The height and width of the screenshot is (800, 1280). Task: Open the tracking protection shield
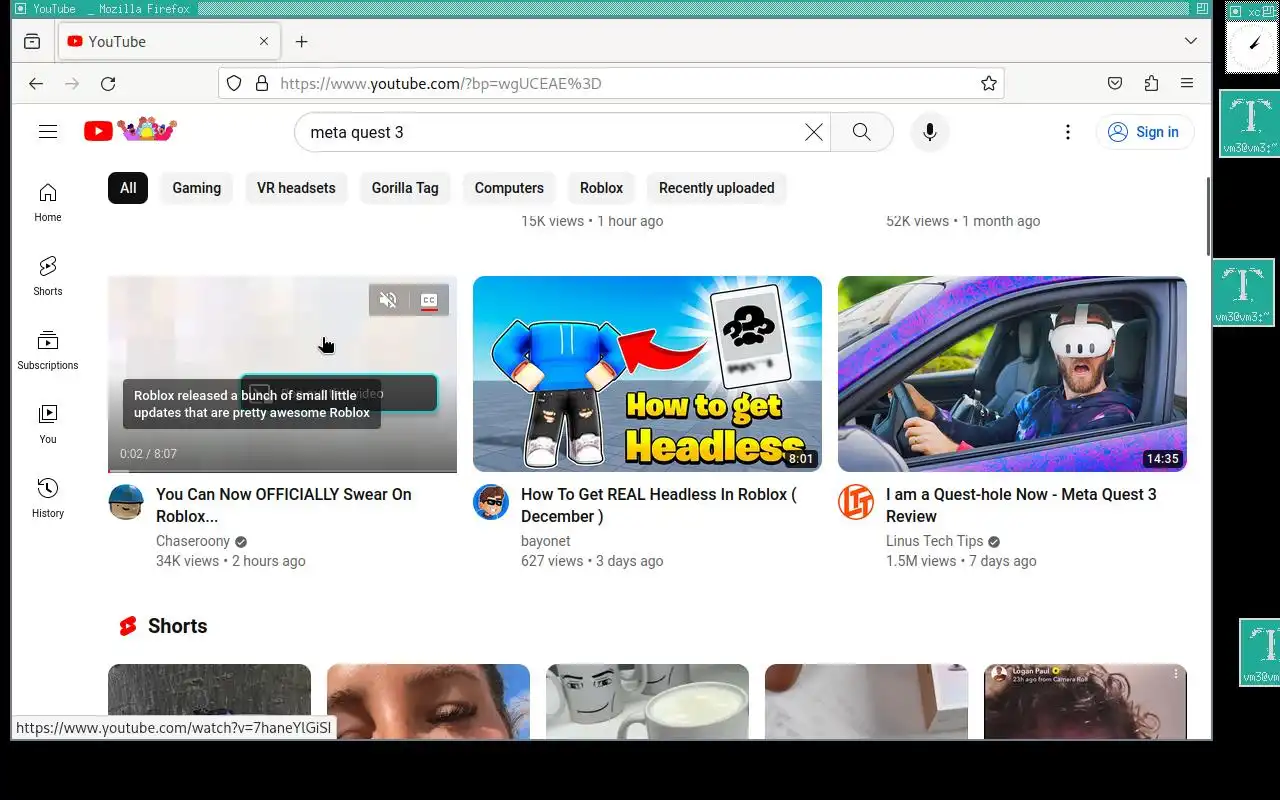(x=234, y=84)
